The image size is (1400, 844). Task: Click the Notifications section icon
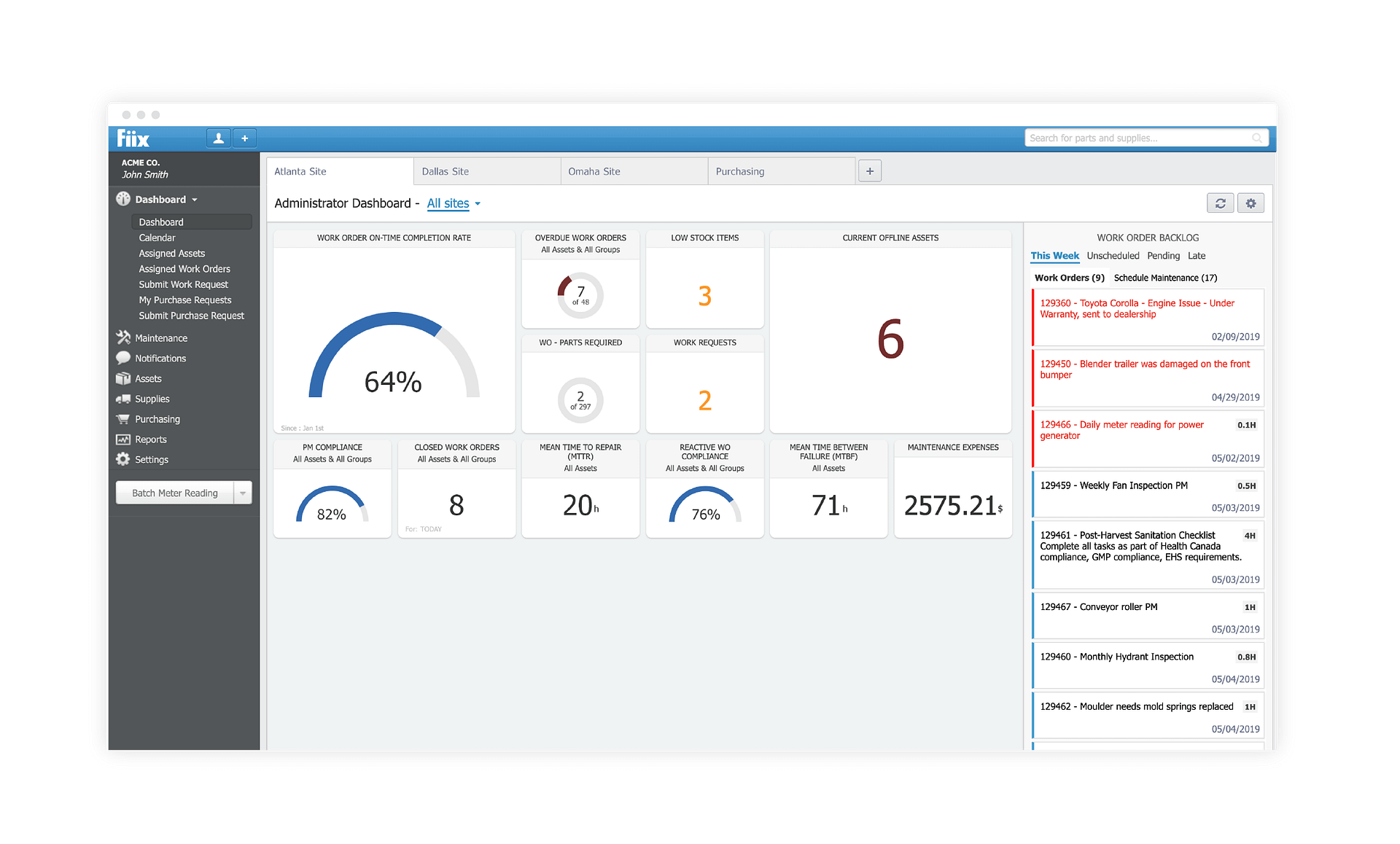[122, 358]
